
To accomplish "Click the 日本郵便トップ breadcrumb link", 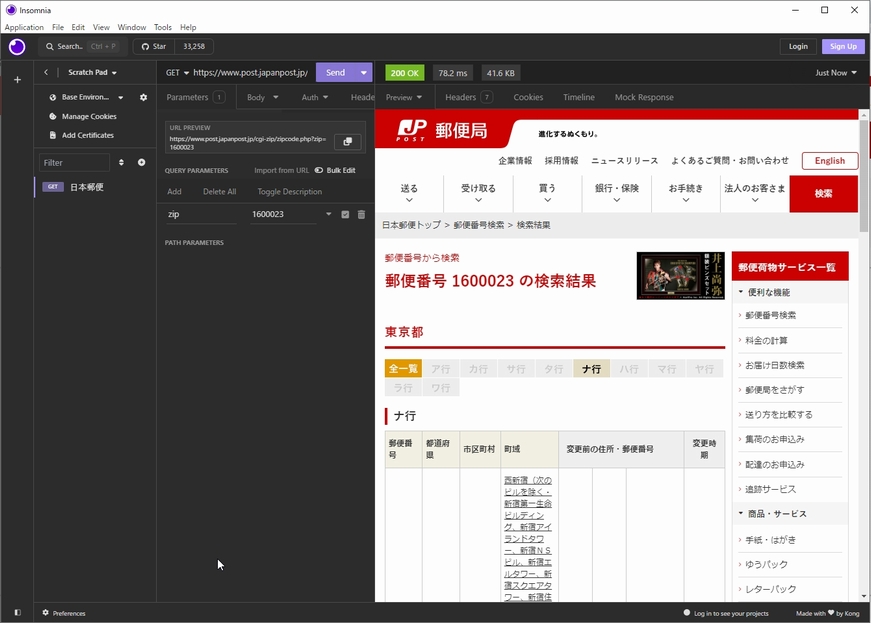I will (411, 225).
